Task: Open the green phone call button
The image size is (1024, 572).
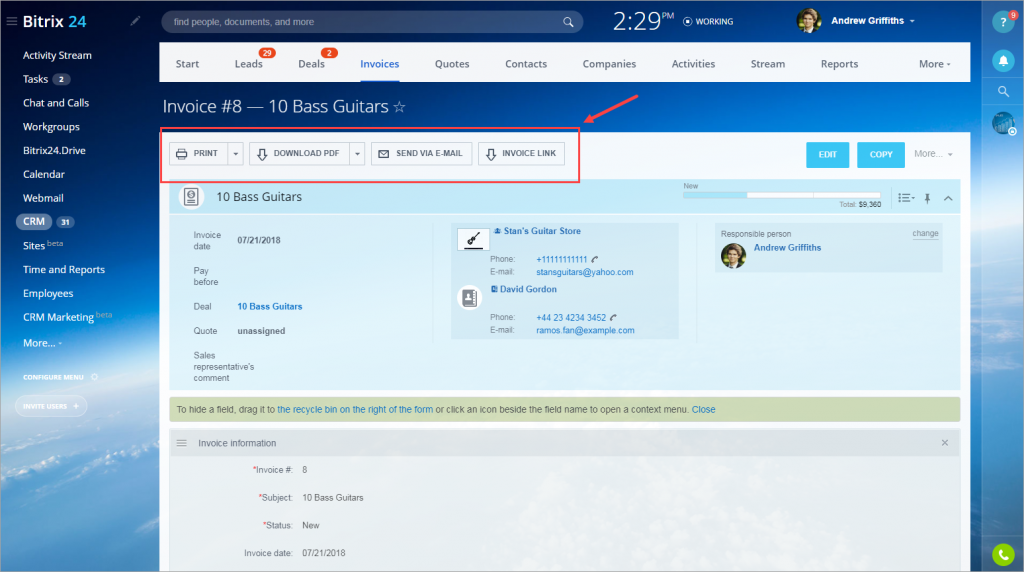Action: coord(1003,554)
